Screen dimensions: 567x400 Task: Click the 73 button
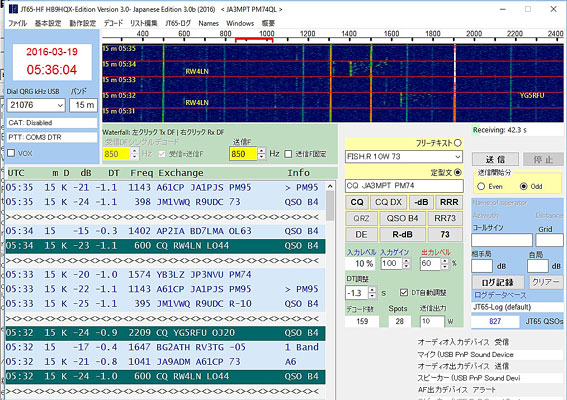click(x=445, y=235)
